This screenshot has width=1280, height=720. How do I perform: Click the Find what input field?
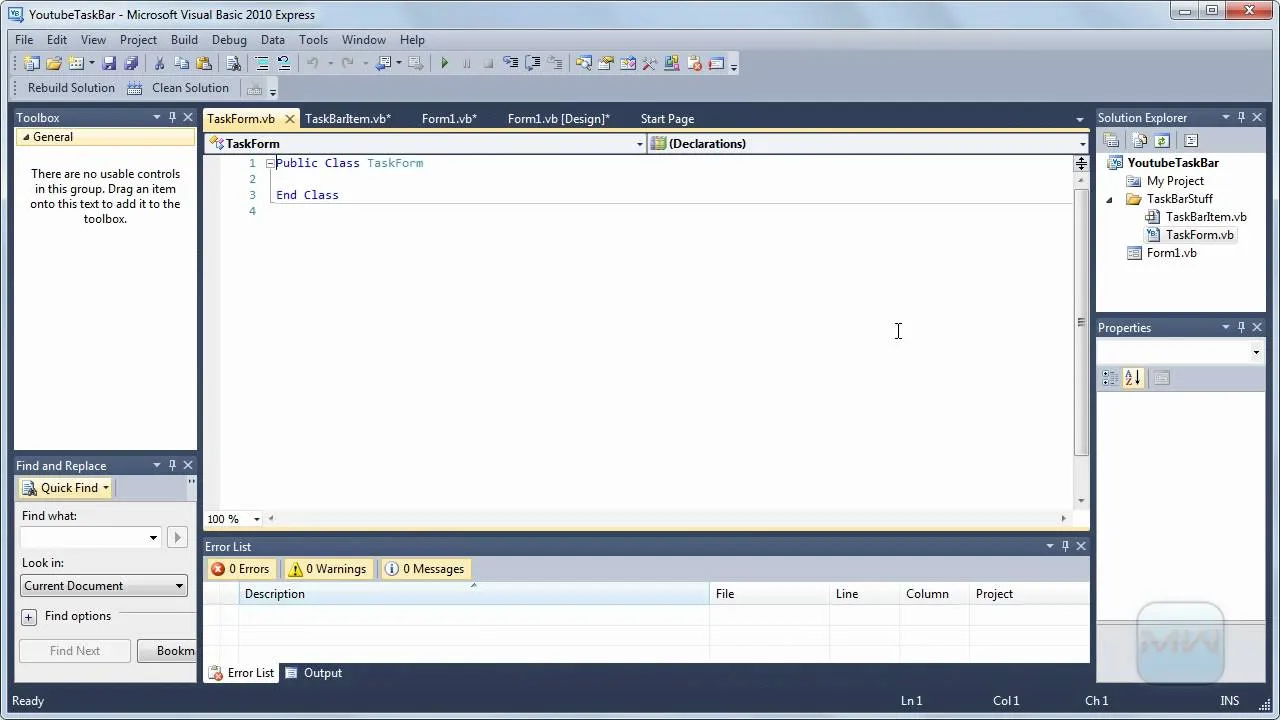pyautogui.click(x=90, y=538)
